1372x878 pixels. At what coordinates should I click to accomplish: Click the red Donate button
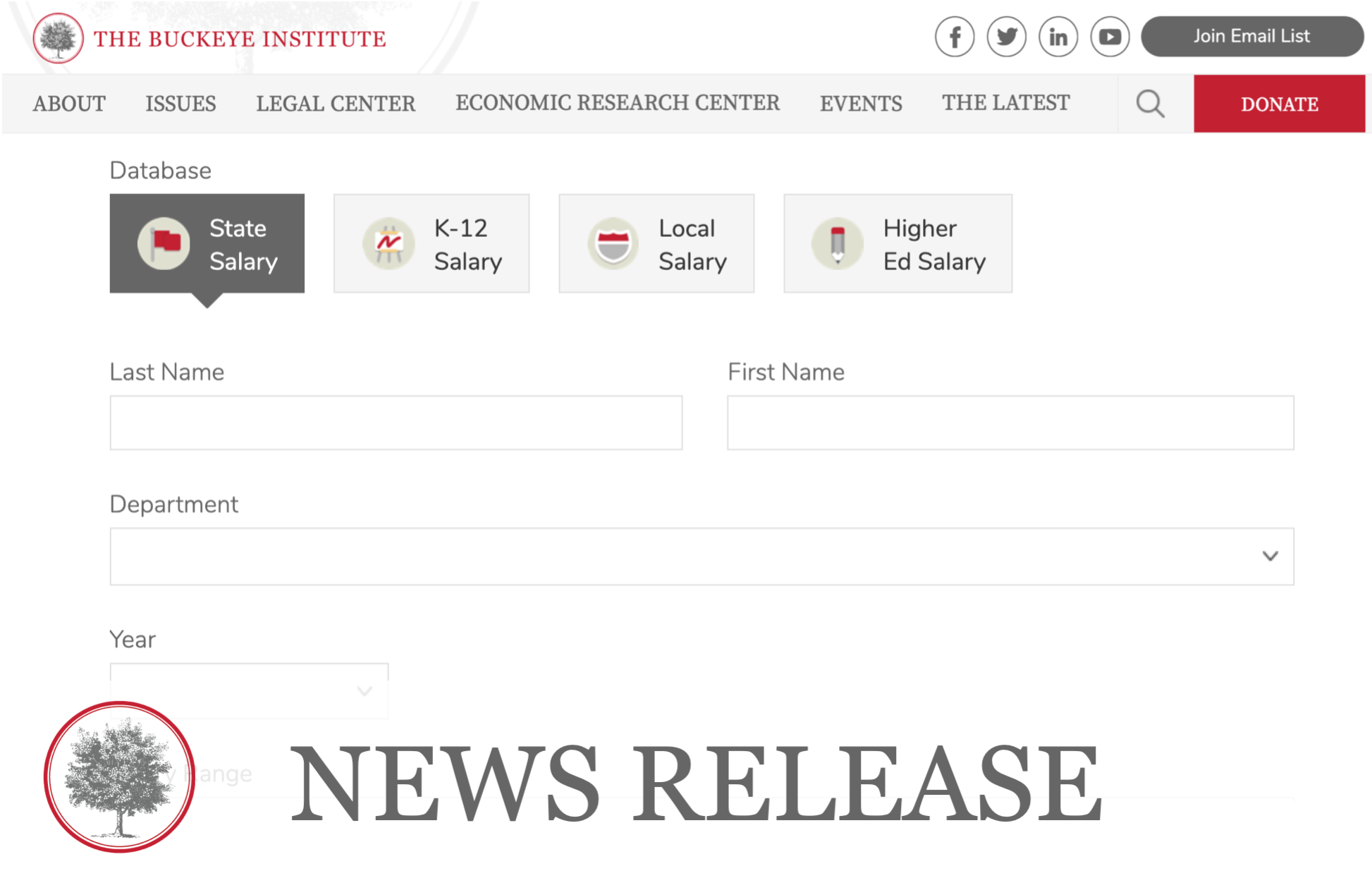coord(1280,104)
